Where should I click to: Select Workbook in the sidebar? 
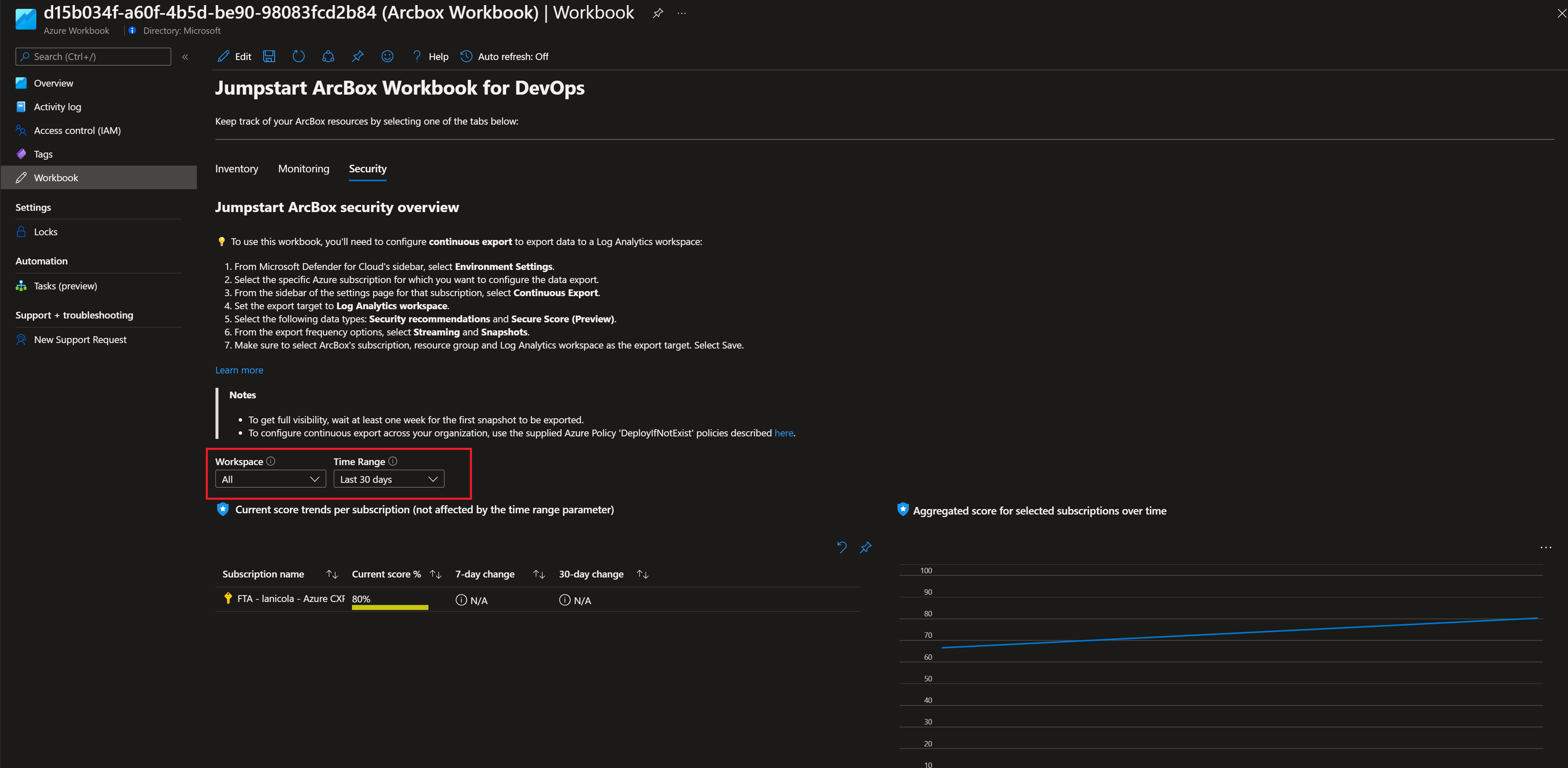point(98,178)
